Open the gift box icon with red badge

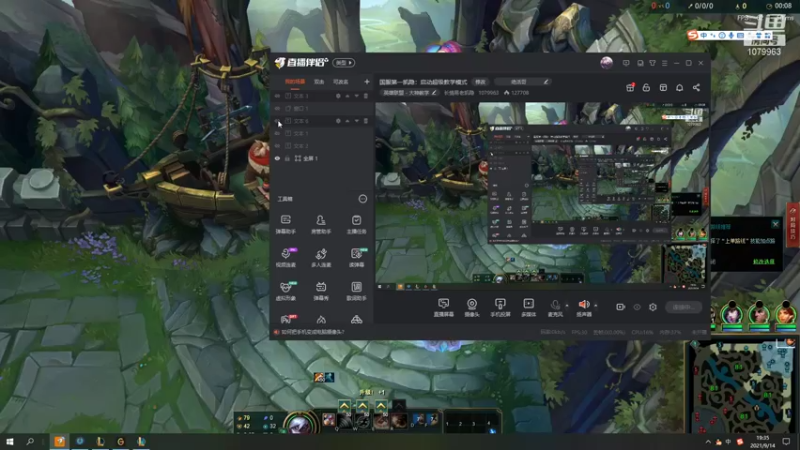click(630, 87)
